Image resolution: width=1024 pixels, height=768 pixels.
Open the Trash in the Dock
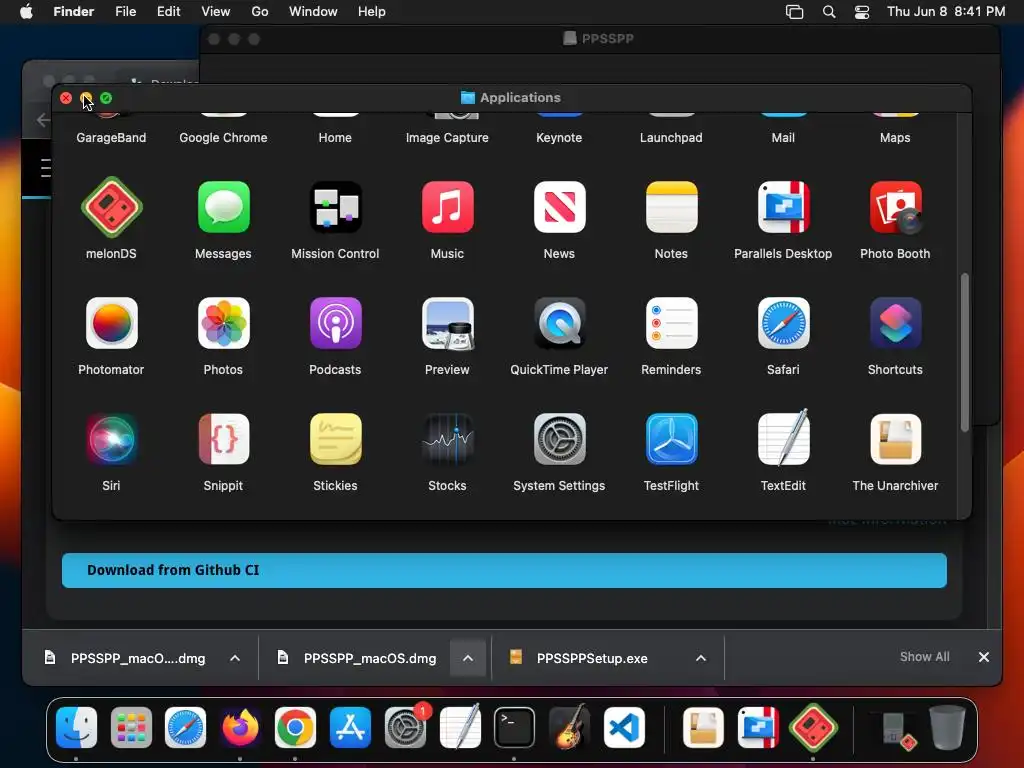947,727
